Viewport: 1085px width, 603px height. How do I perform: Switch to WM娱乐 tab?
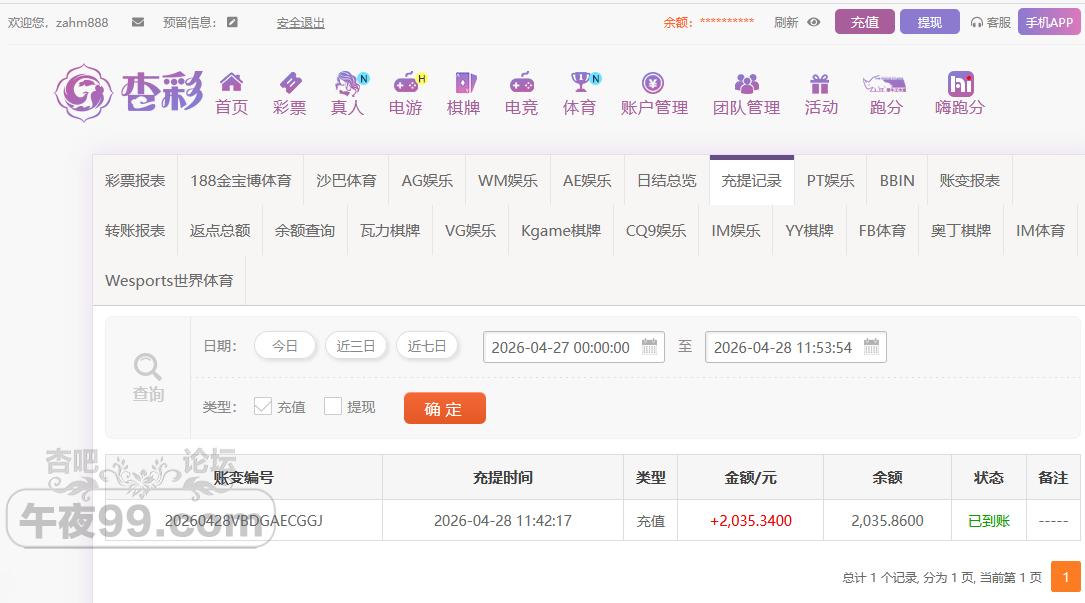(x=508, y=181)
